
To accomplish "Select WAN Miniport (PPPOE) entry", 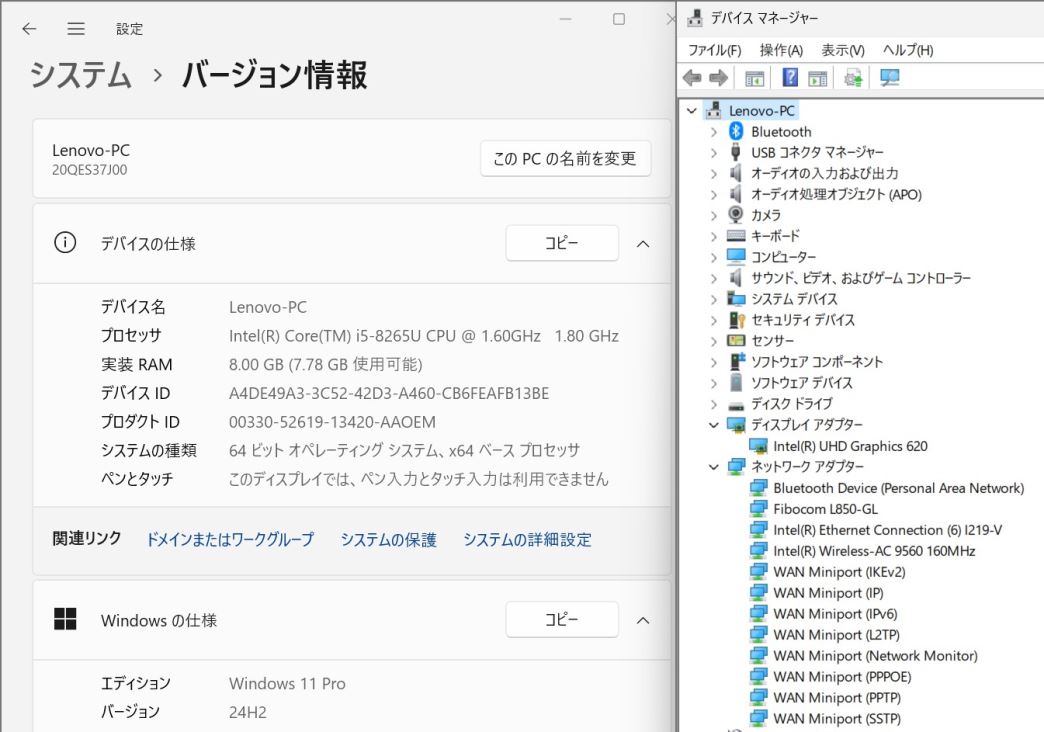I will [x=842, y=677].
